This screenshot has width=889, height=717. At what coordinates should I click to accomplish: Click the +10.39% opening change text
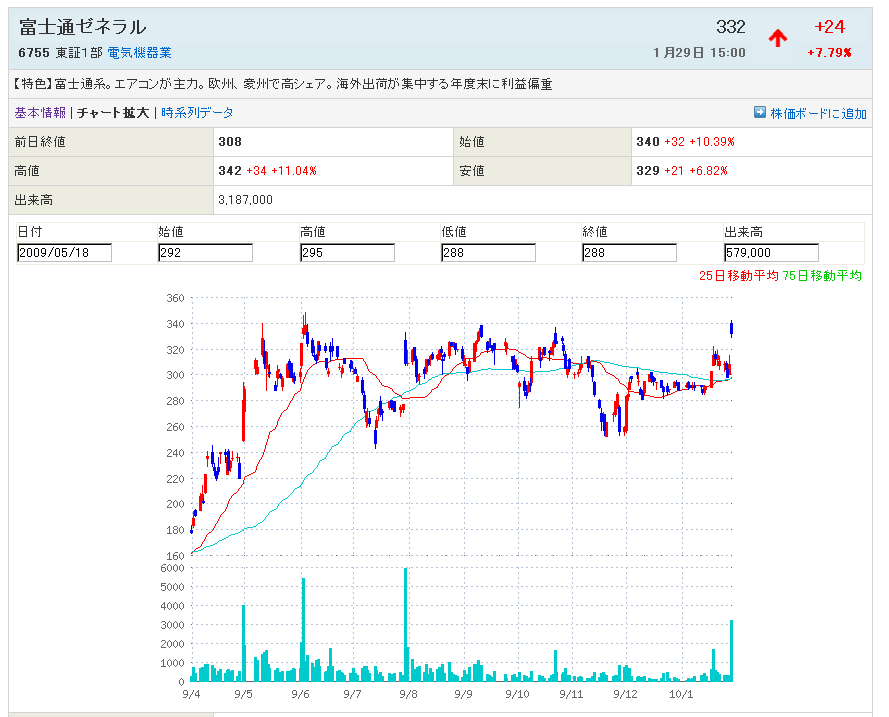712,142
